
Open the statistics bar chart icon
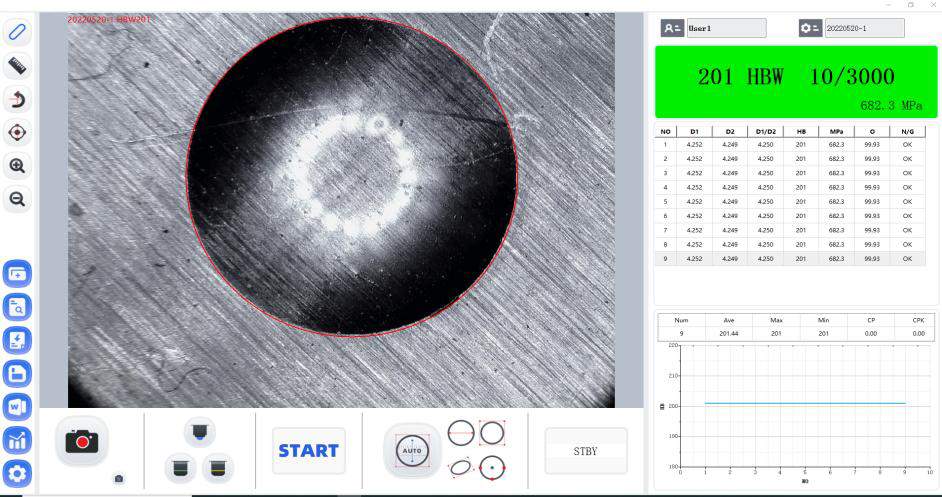click(x=19, y=439)
